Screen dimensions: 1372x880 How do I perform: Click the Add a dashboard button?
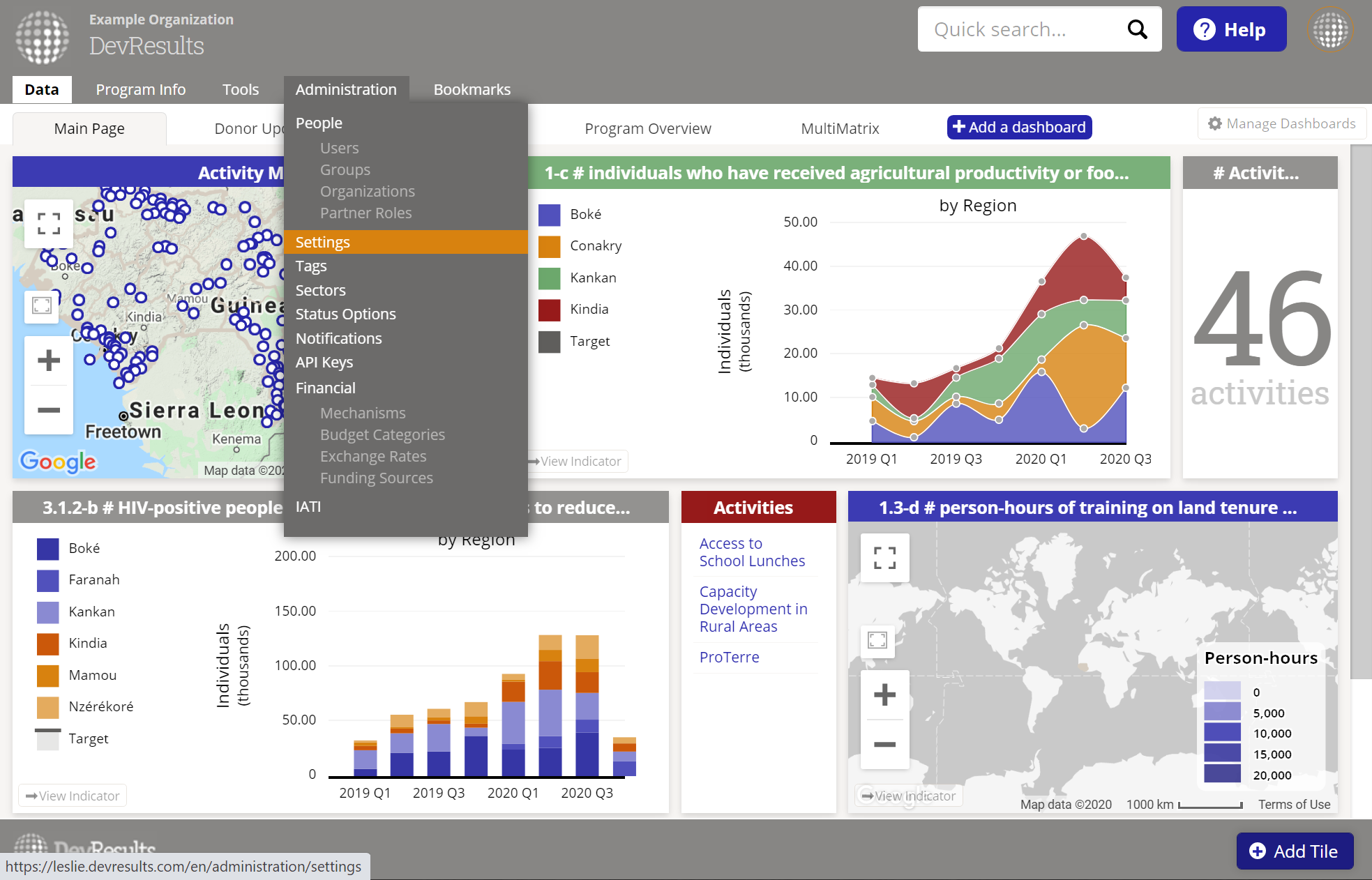tap(1019, 127)
